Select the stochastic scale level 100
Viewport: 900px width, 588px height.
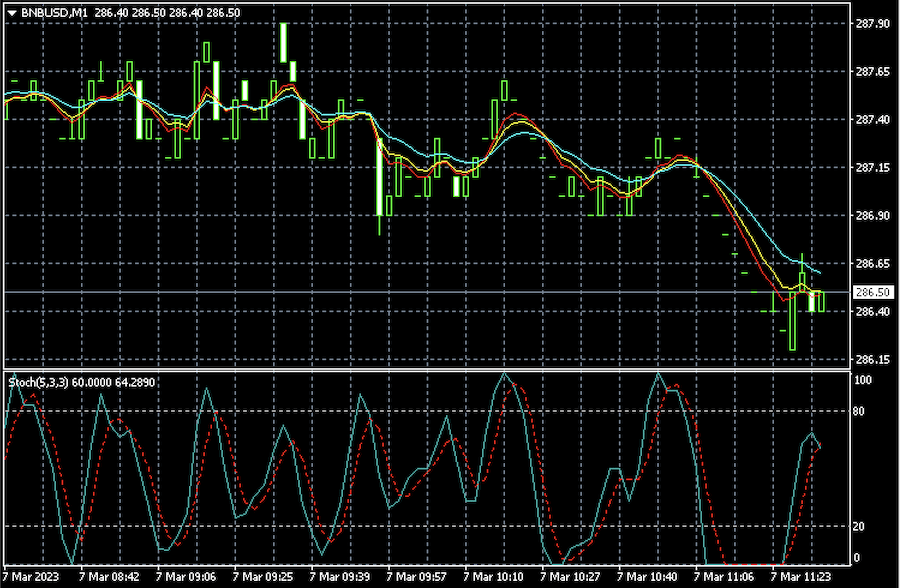pyautogui.click(x=863, y=380)
